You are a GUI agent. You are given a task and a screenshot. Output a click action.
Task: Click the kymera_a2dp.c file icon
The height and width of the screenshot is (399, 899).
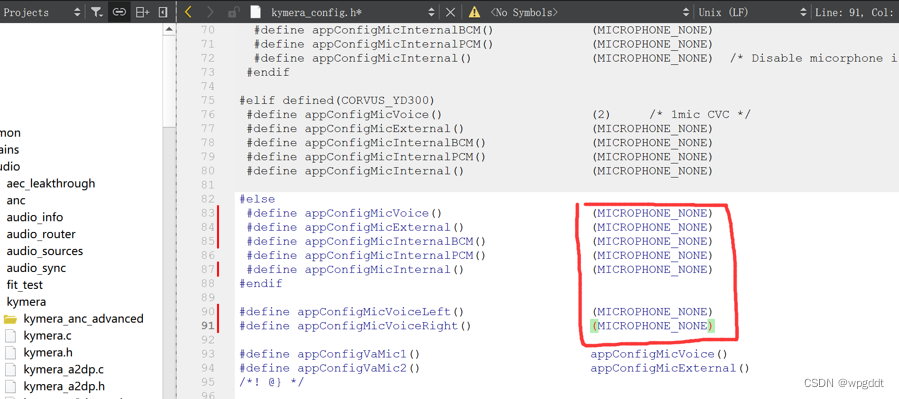(10, 369)
